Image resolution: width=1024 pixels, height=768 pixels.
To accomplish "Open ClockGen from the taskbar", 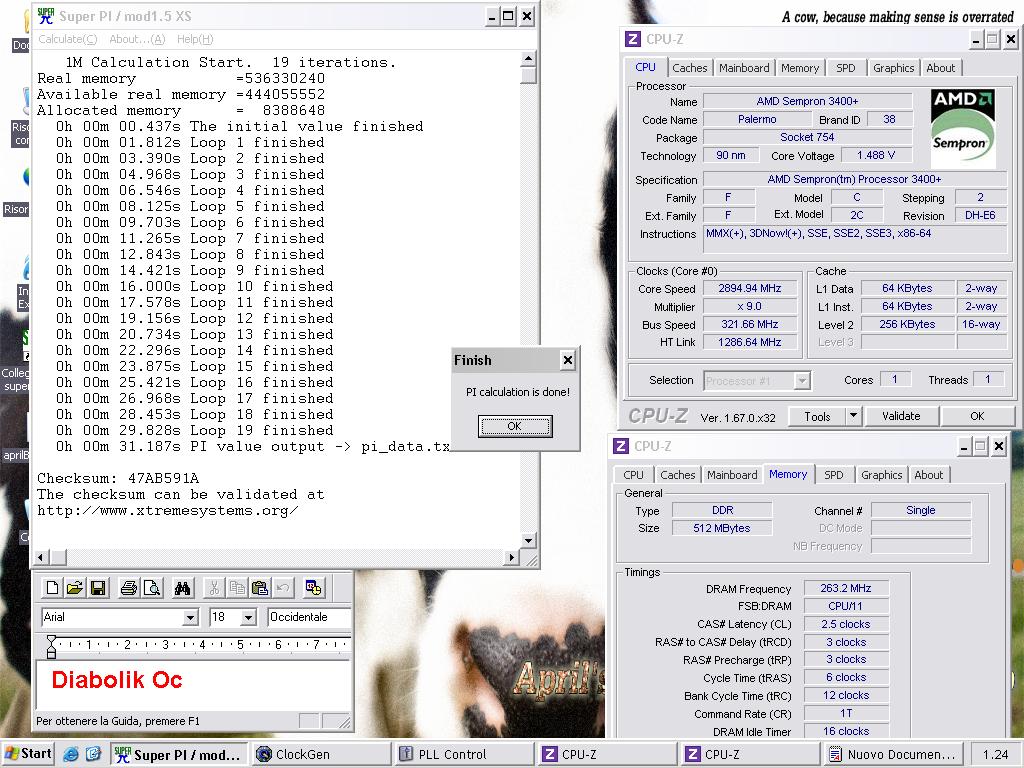I will [321, 754].
